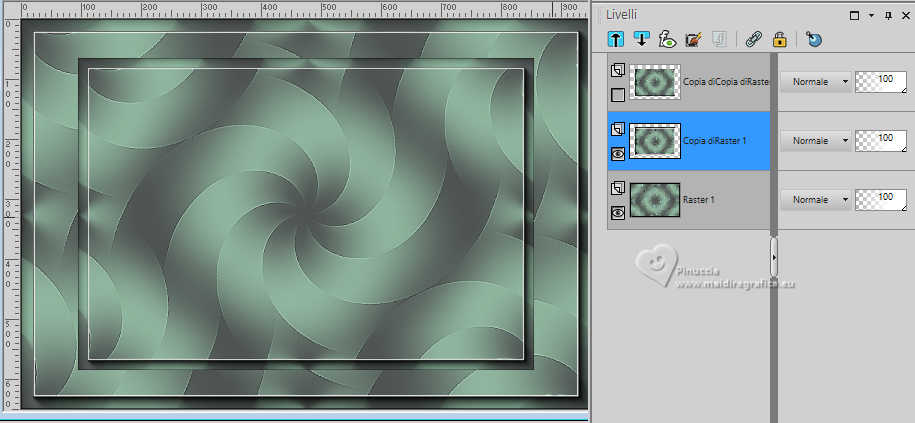Click the layer name Copia diRaster 1
The image size is (915, 423).
715,141
